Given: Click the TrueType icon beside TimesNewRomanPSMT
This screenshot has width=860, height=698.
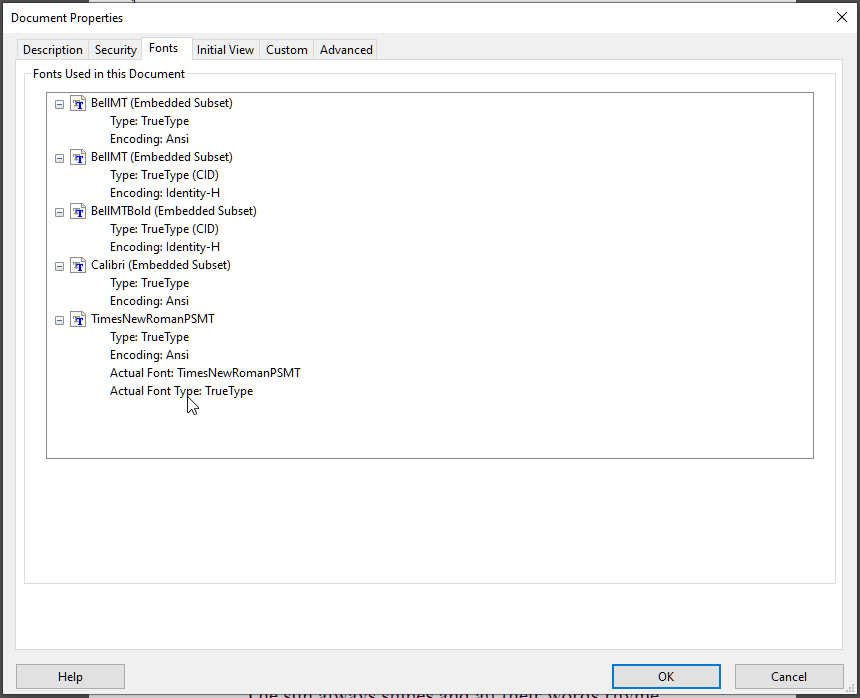Looking at the screenshot, I should tap(78, 319).
